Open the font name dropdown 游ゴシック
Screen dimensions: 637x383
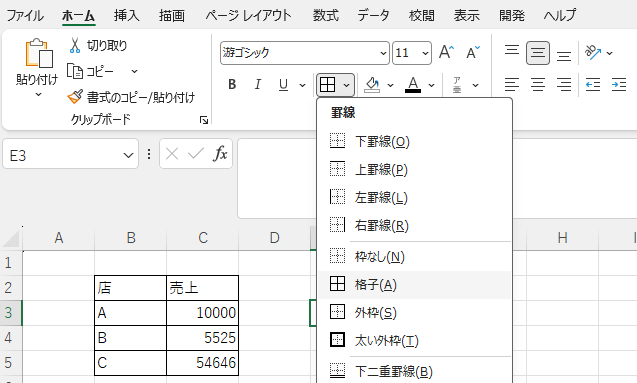(383, 53)
